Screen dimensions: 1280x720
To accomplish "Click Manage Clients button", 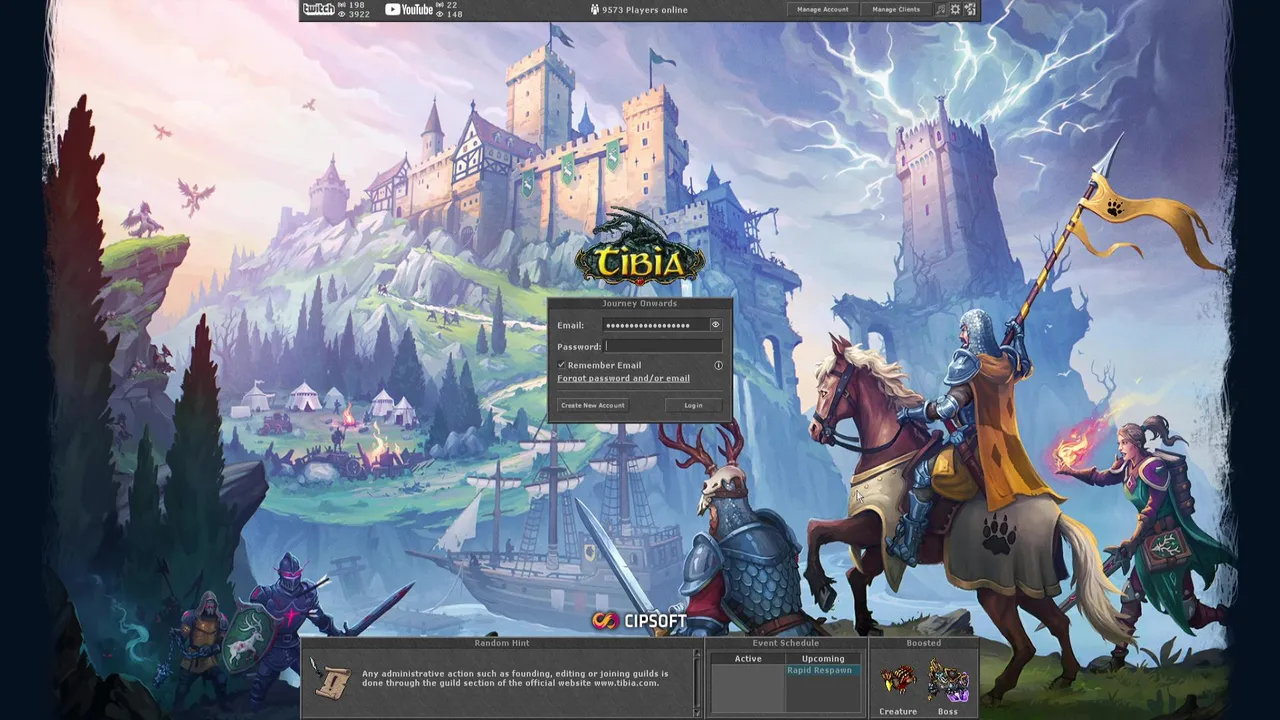I will tap(896, 9).
